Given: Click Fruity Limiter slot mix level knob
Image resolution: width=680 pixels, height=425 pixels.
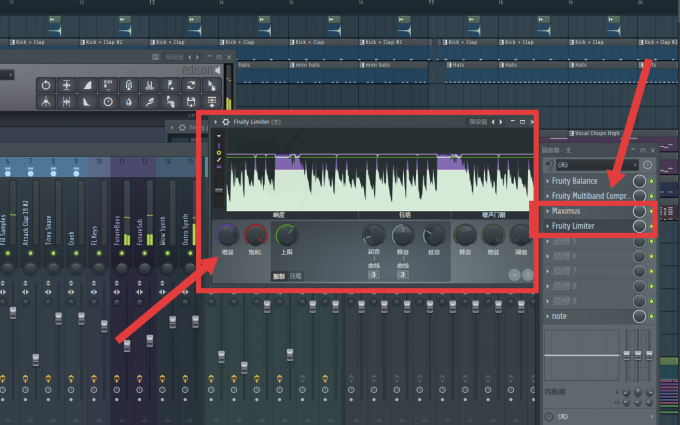Looking at the screenshot, I should (x=639, y=226).
